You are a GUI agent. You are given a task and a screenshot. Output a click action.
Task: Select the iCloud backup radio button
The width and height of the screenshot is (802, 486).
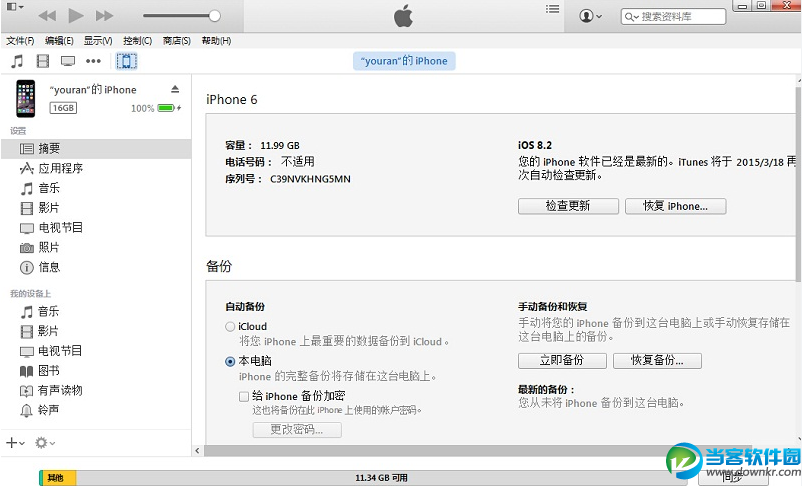230,326
